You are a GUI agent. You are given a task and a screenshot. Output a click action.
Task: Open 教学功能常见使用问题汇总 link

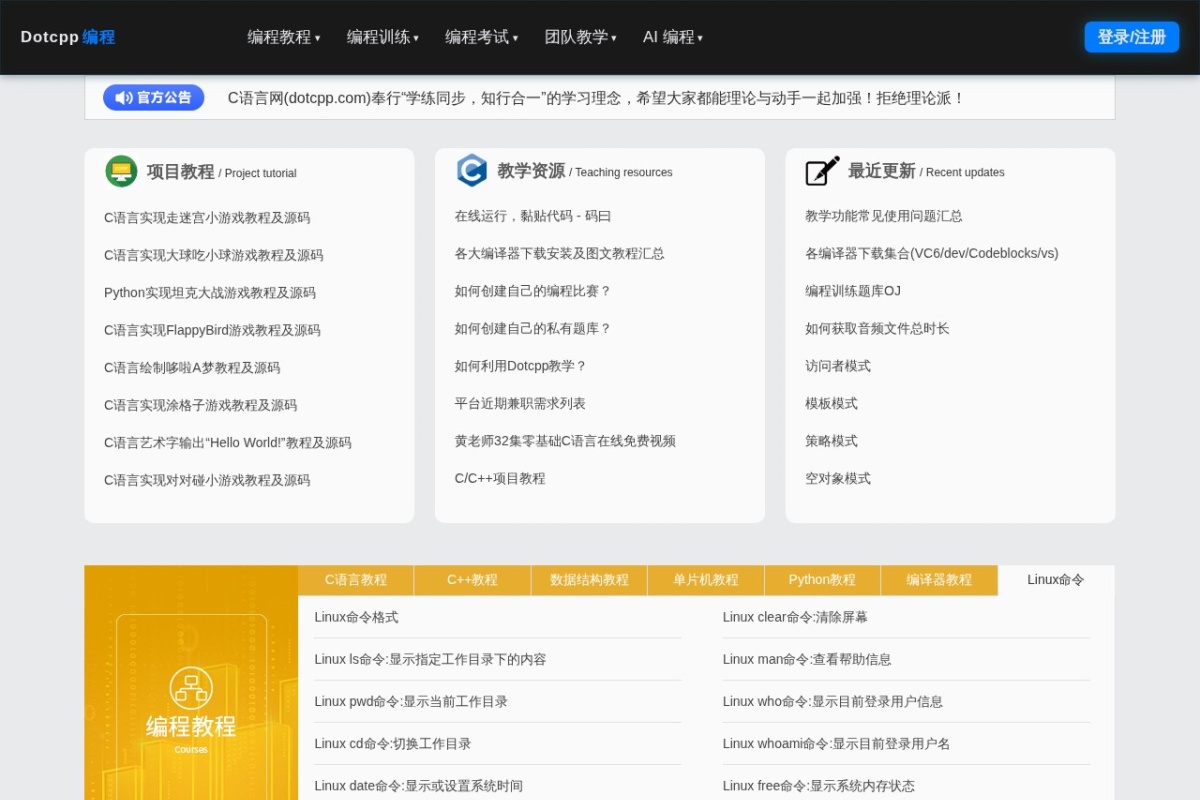[884, 216]
